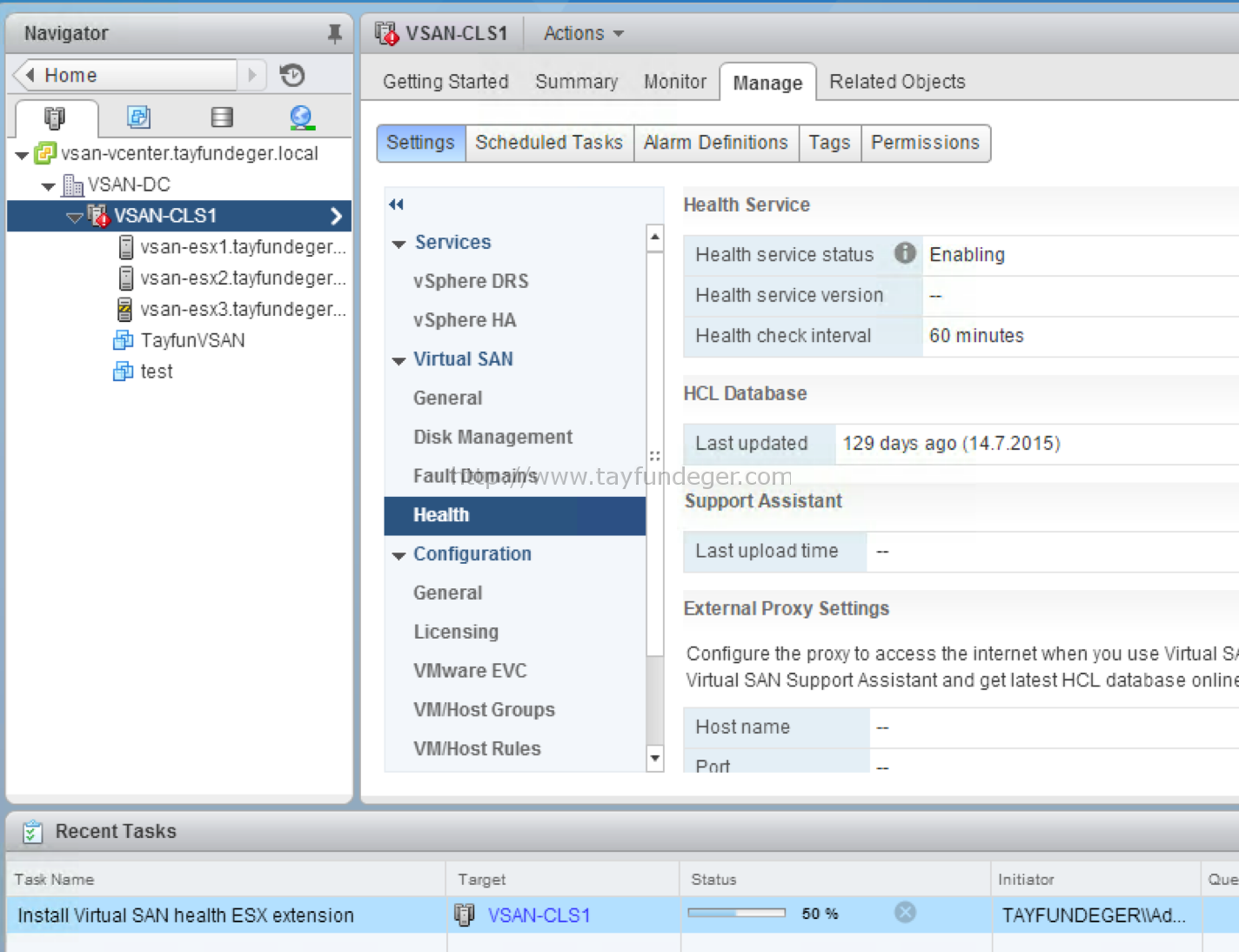Click the VSAN-CLS1 cluster alert icon in tree
Viewport: 1239px width, 952px height.
[98, 215]
